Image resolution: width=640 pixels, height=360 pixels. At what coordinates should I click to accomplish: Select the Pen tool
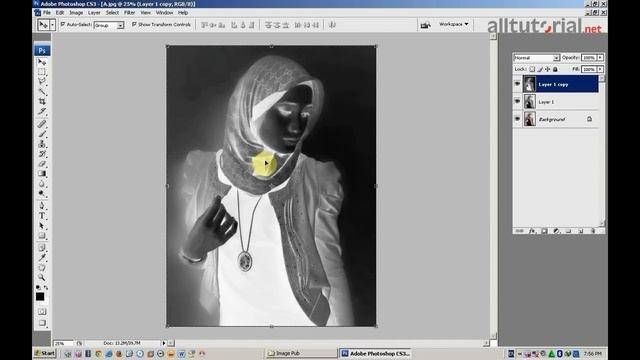click(42, 206)
